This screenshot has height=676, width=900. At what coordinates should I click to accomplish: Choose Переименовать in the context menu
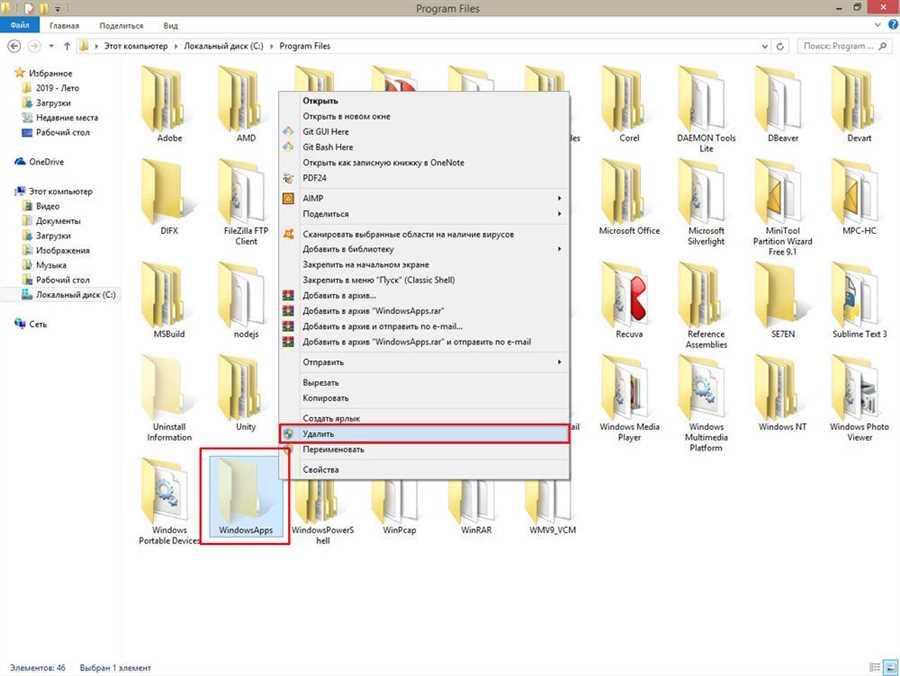pyautogui.click(x=424, y=449)
